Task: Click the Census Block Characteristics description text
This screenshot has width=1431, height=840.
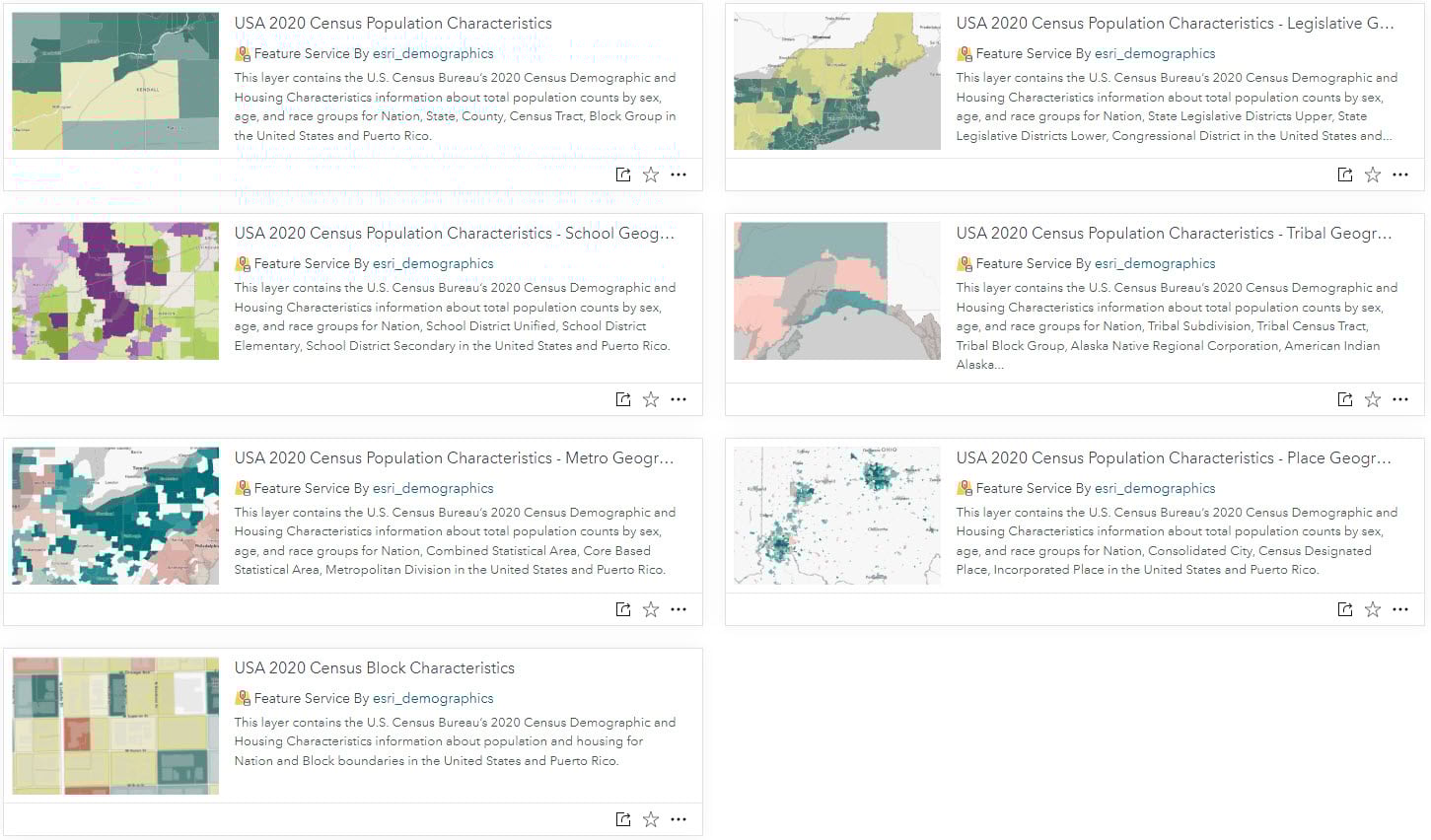Action: 455,741
